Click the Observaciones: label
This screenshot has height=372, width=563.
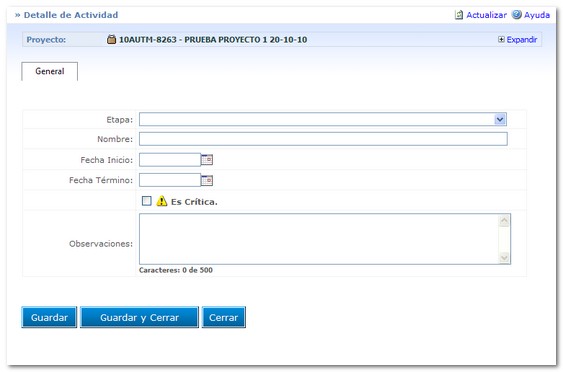[101, 244]
